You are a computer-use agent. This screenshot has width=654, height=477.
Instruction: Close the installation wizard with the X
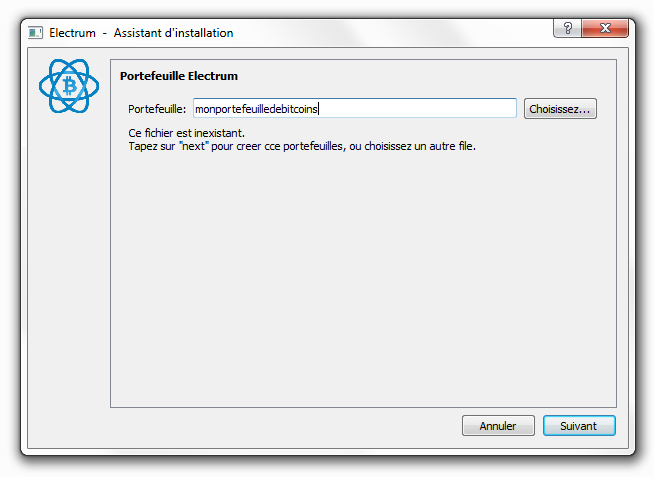click(x=605, y=28)
